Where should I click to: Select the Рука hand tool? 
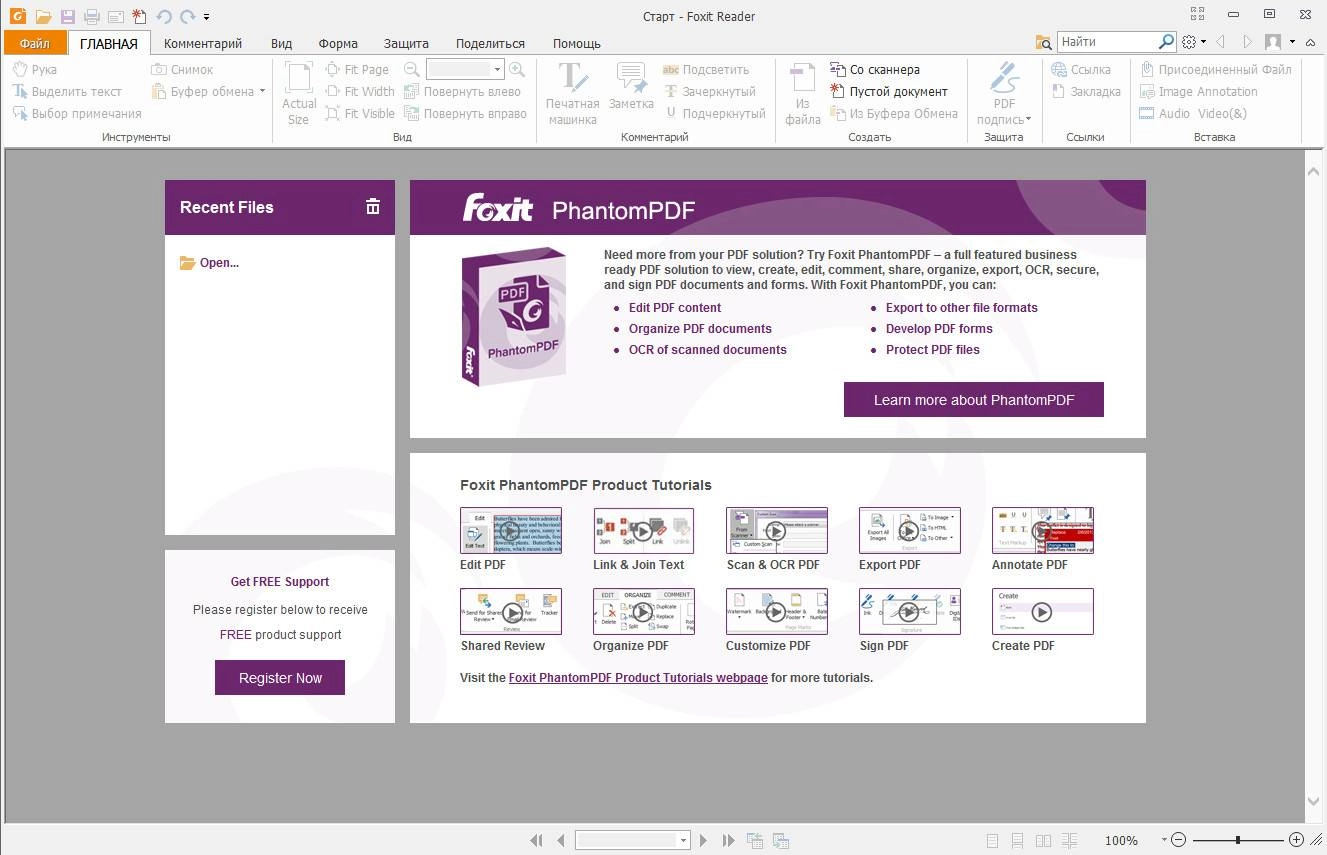[35, 69]
